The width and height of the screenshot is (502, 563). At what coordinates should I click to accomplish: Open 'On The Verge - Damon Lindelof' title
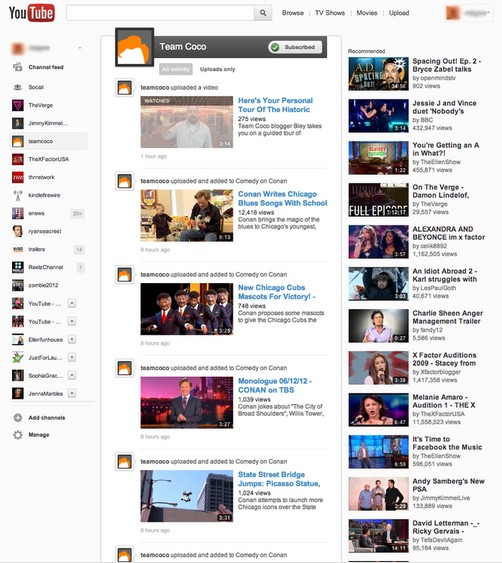[x=441, y=191]
